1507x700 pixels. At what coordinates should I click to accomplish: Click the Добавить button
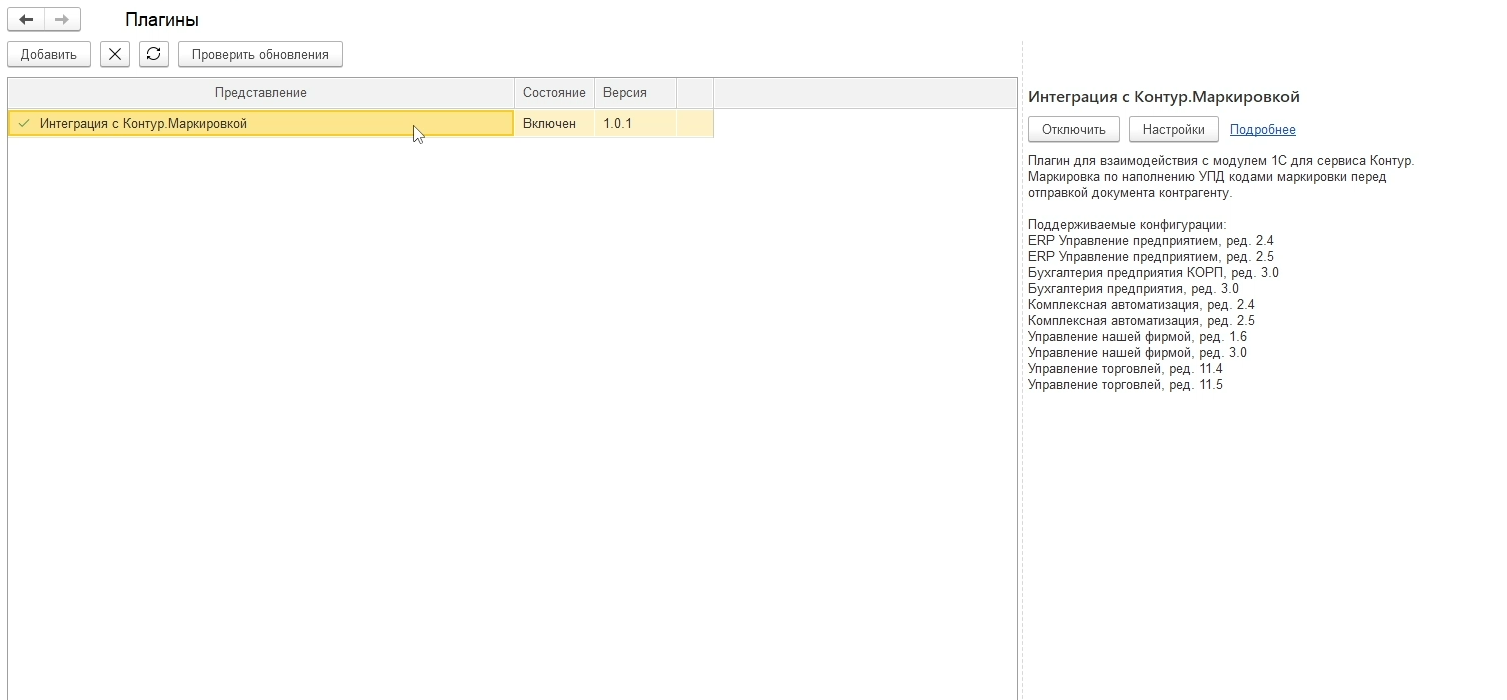tap(49, 54)
